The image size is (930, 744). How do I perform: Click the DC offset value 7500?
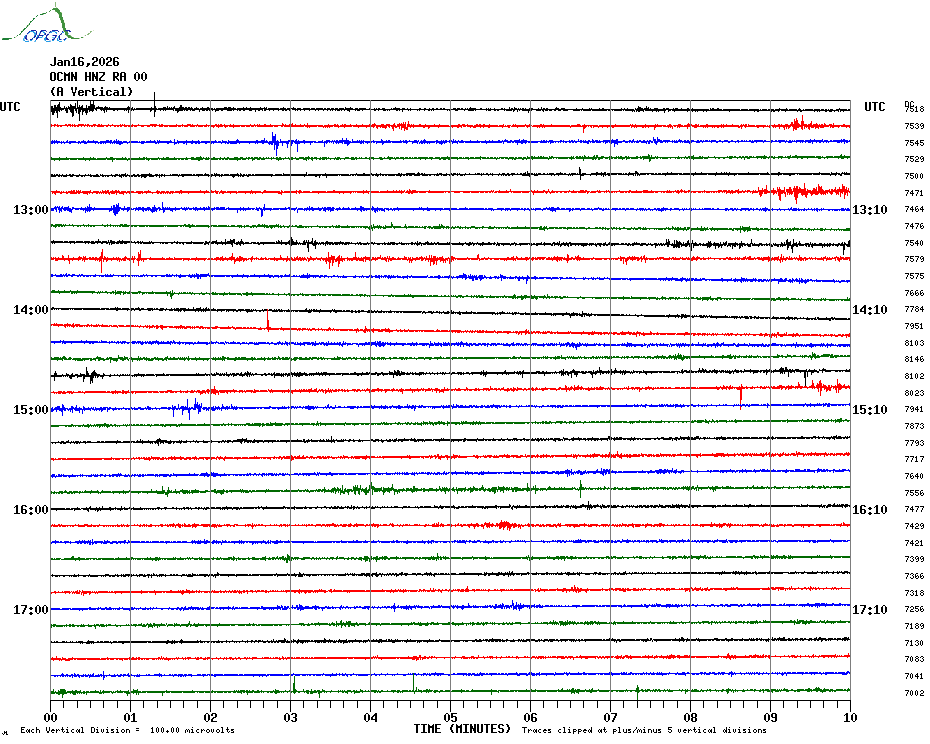tap(914, 176)
